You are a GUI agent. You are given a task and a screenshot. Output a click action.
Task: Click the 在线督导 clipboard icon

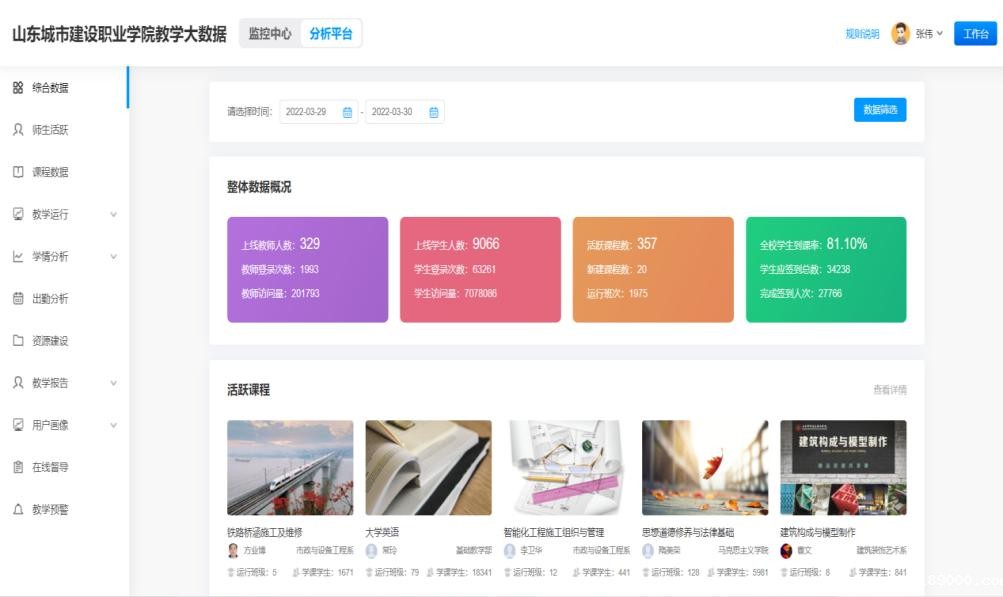[18, 467]
